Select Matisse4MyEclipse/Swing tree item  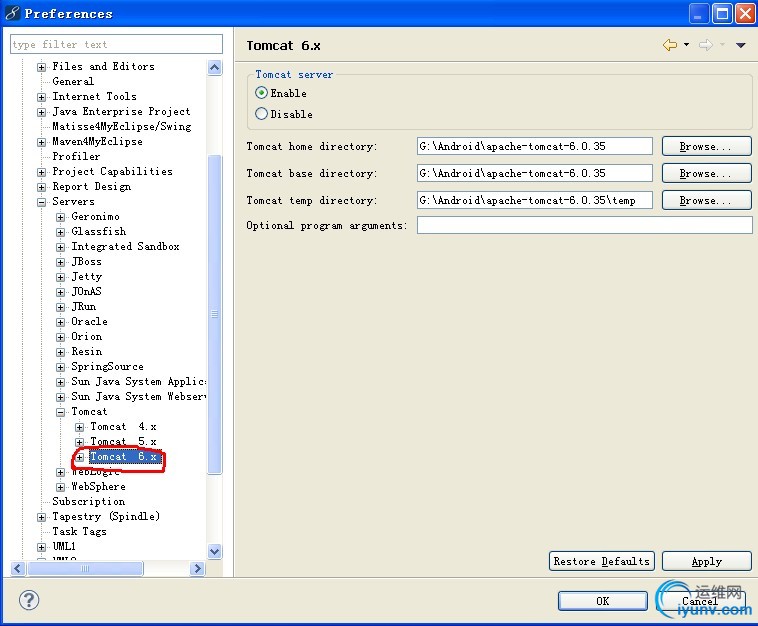(x=122, y=126)
